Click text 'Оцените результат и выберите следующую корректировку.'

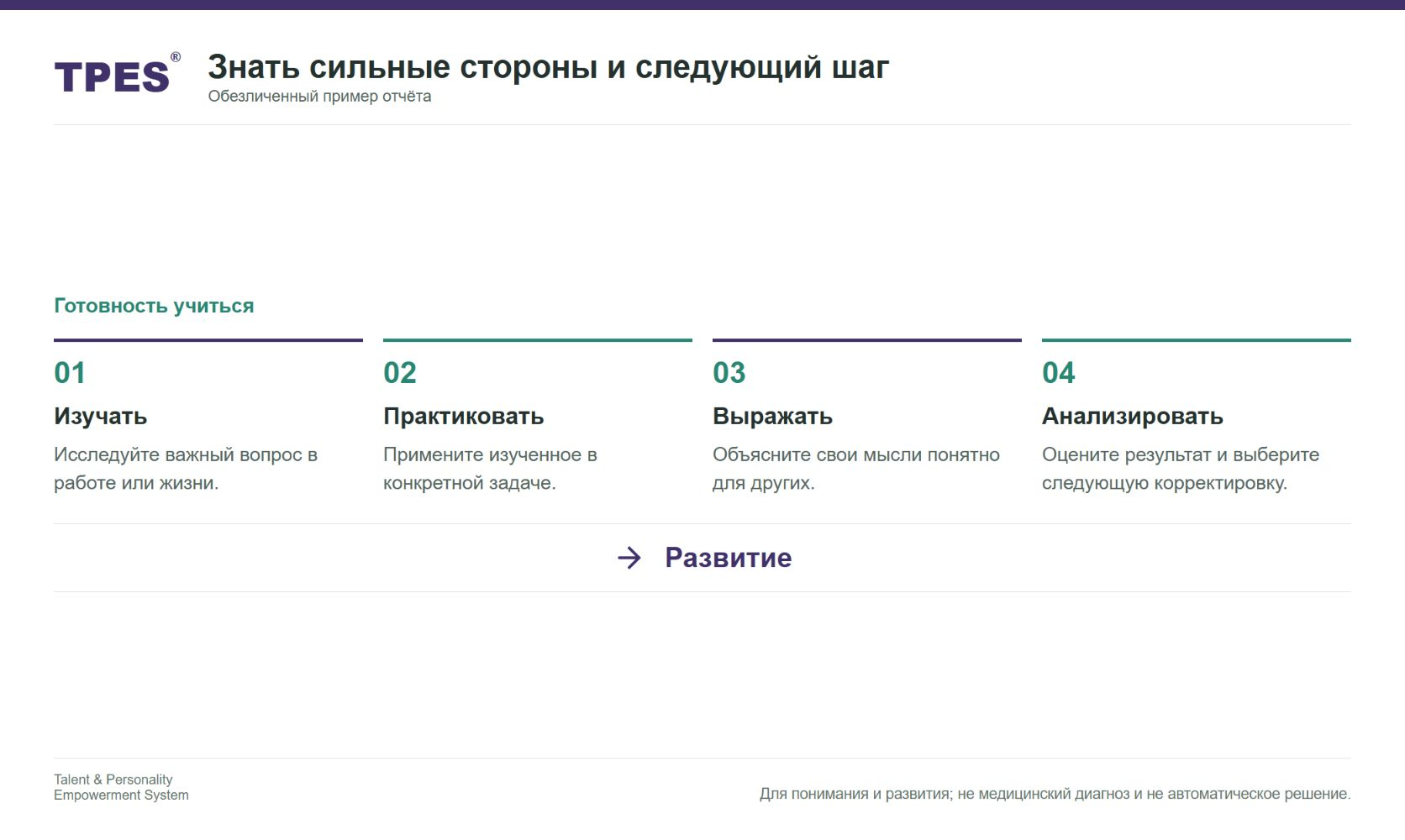tap(1181, 469)
